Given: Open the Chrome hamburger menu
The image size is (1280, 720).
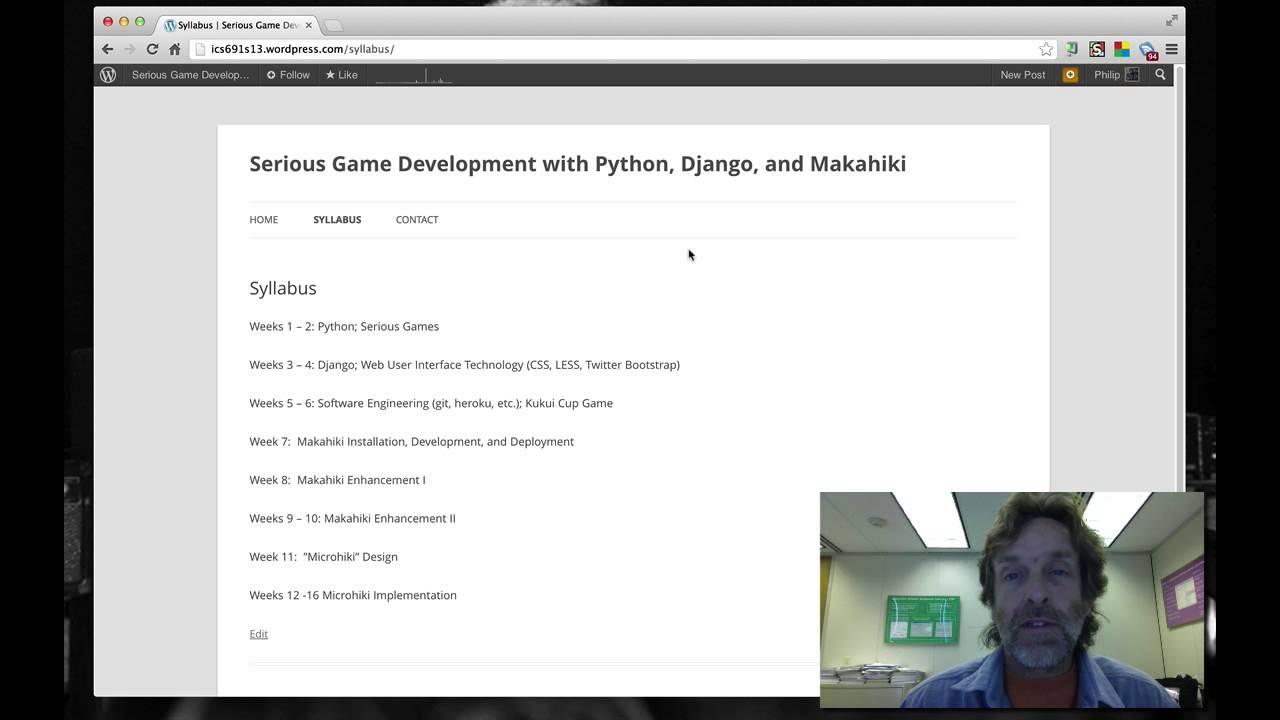Looking at the screenshot, I should click(x=1171, y=49).
